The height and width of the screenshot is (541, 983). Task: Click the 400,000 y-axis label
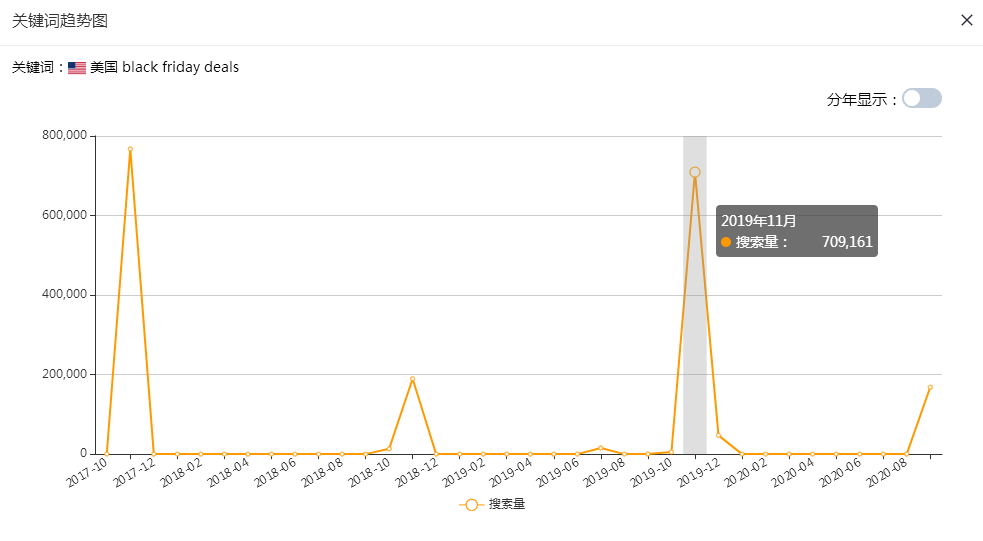(x=65, y=294)
